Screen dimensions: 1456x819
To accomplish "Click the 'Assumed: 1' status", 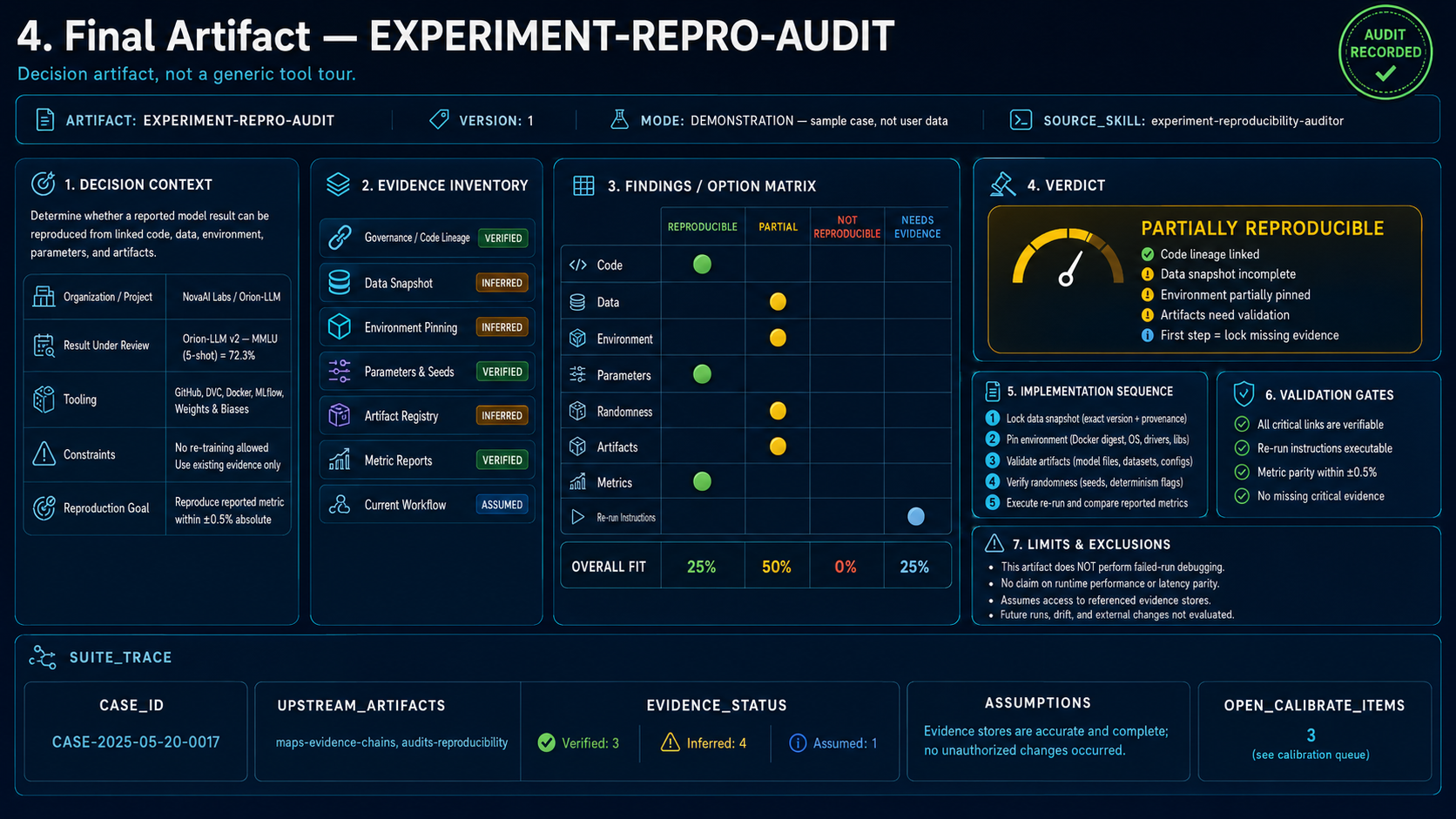I will [x=833, y=742].
